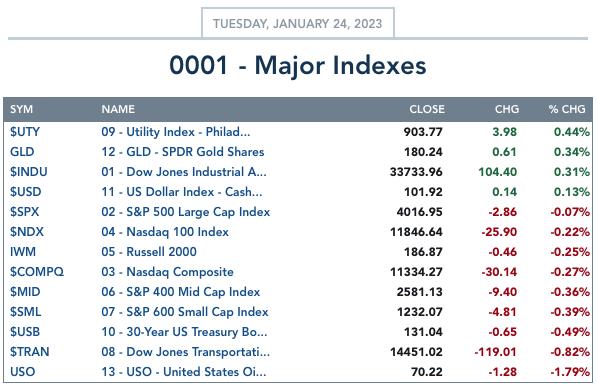Viewport: 598px width, 384px height.
Task: Open the $INDU symbol link
Action: pos(29,172)
